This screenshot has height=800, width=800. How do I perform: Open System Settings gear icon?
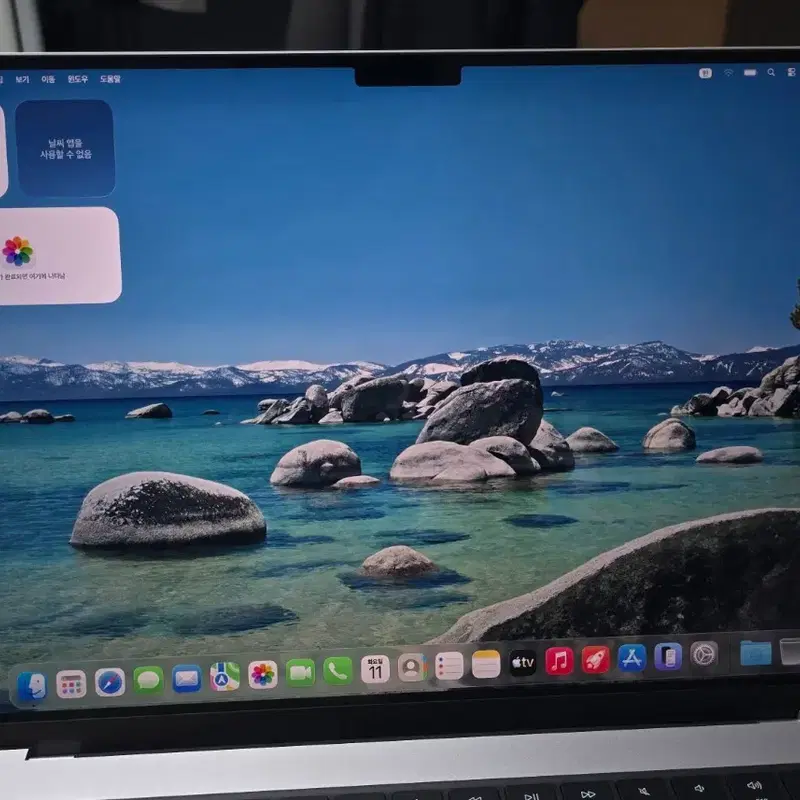pyautogui.click(x=704, y=655)
